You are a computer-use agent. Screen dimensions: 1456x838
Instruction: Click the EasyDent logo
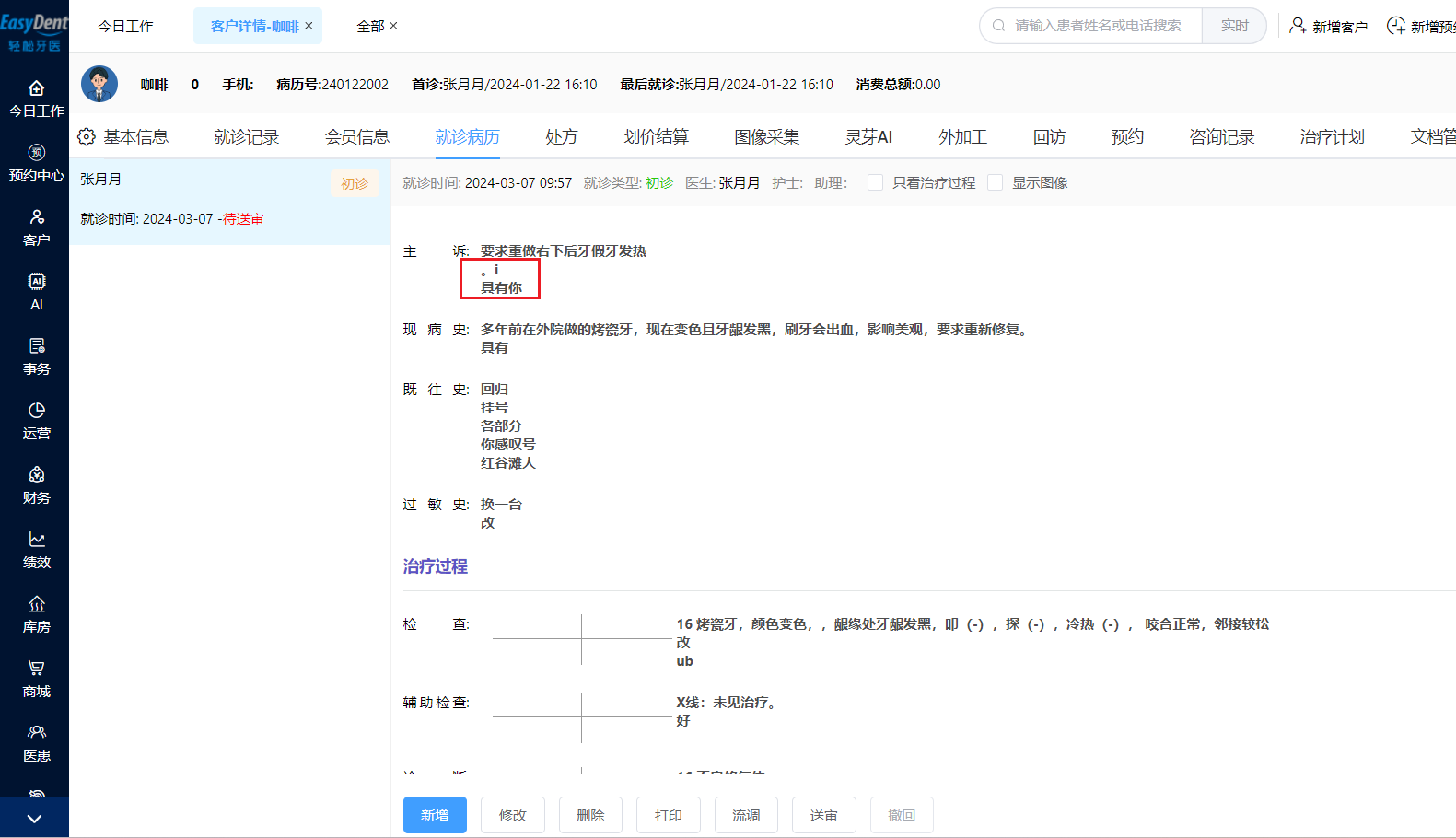[x=34, y=31]
